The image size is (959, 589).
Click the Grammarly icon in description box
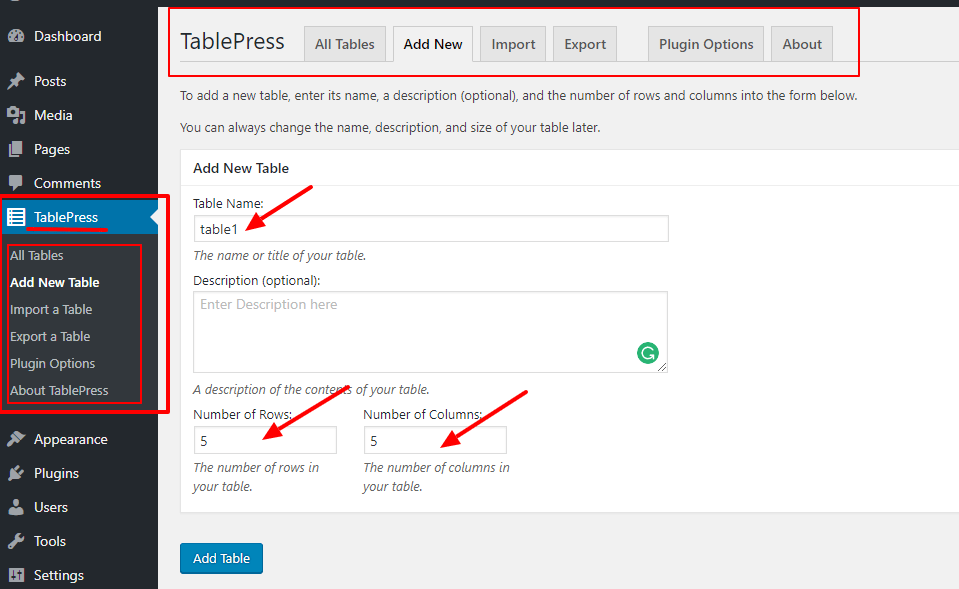pyautogui.click(x=647, y=353)
